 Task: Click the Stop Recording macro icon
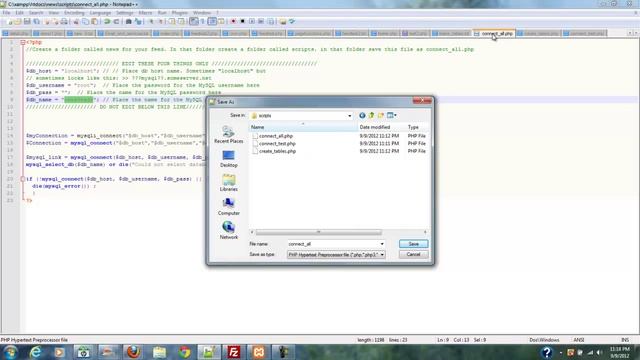click(x=242, y=21)
